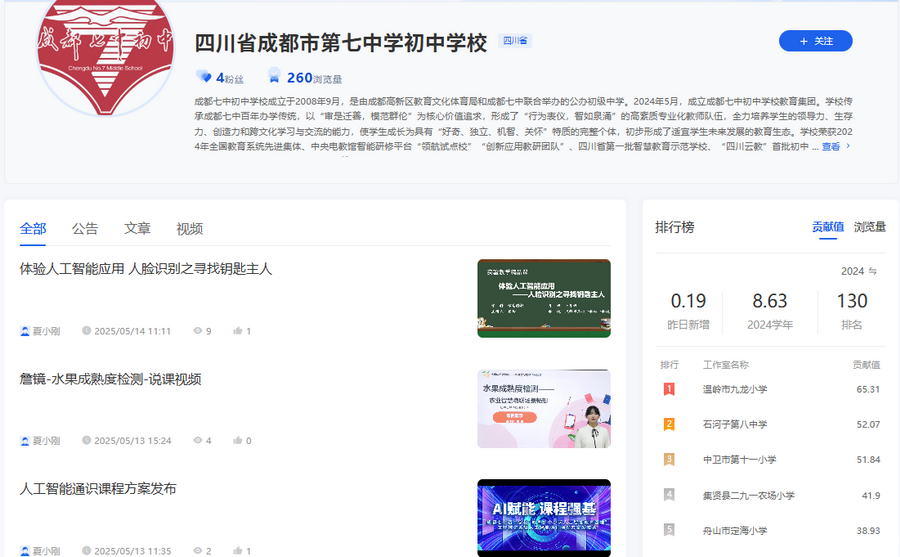Screen dimensions: 900x557
Task: Open the 视频 tab
Action: pos(189,229)
